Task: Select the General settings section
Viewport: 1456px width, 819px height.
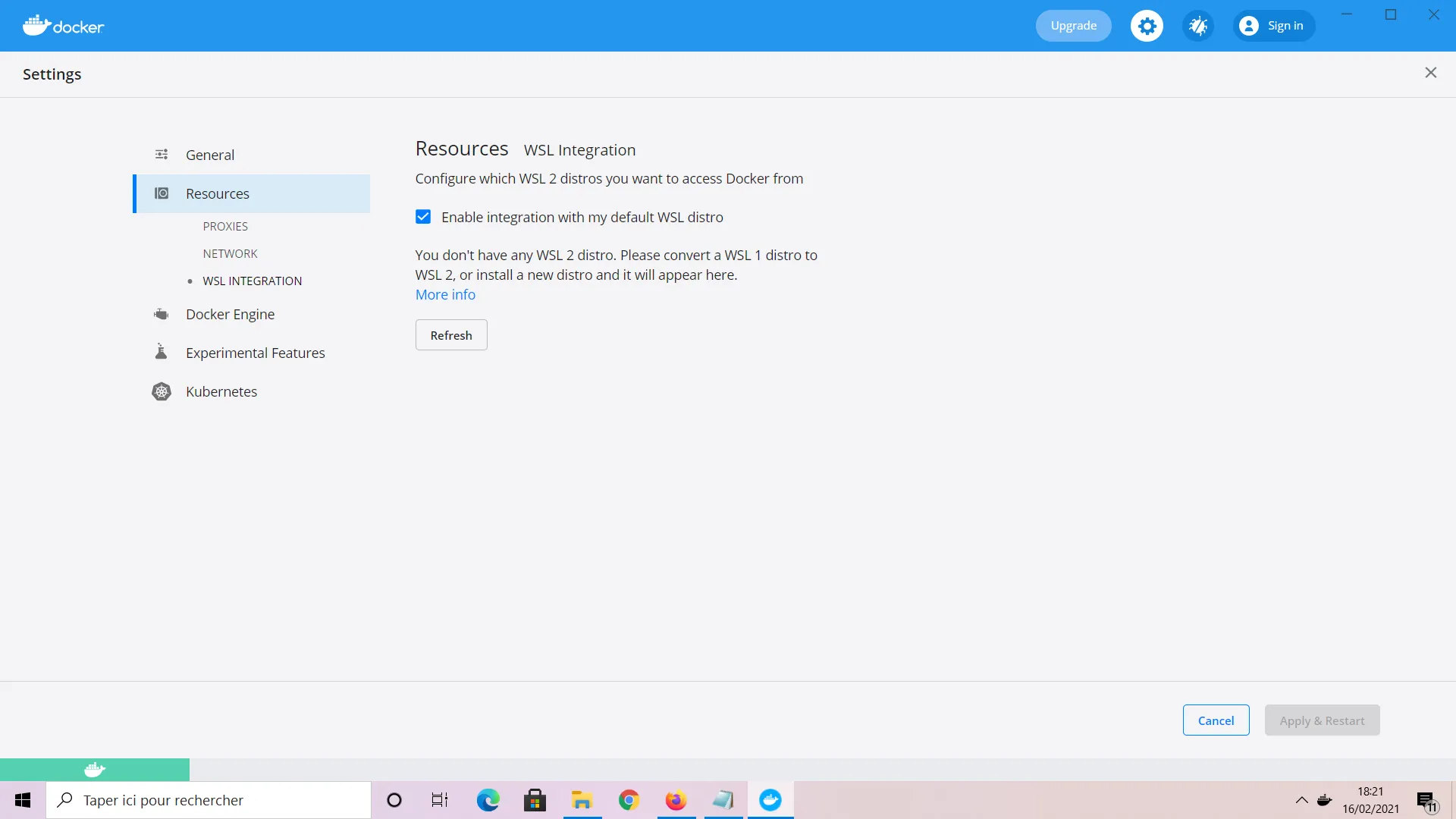Action: (x=210, y=155)
